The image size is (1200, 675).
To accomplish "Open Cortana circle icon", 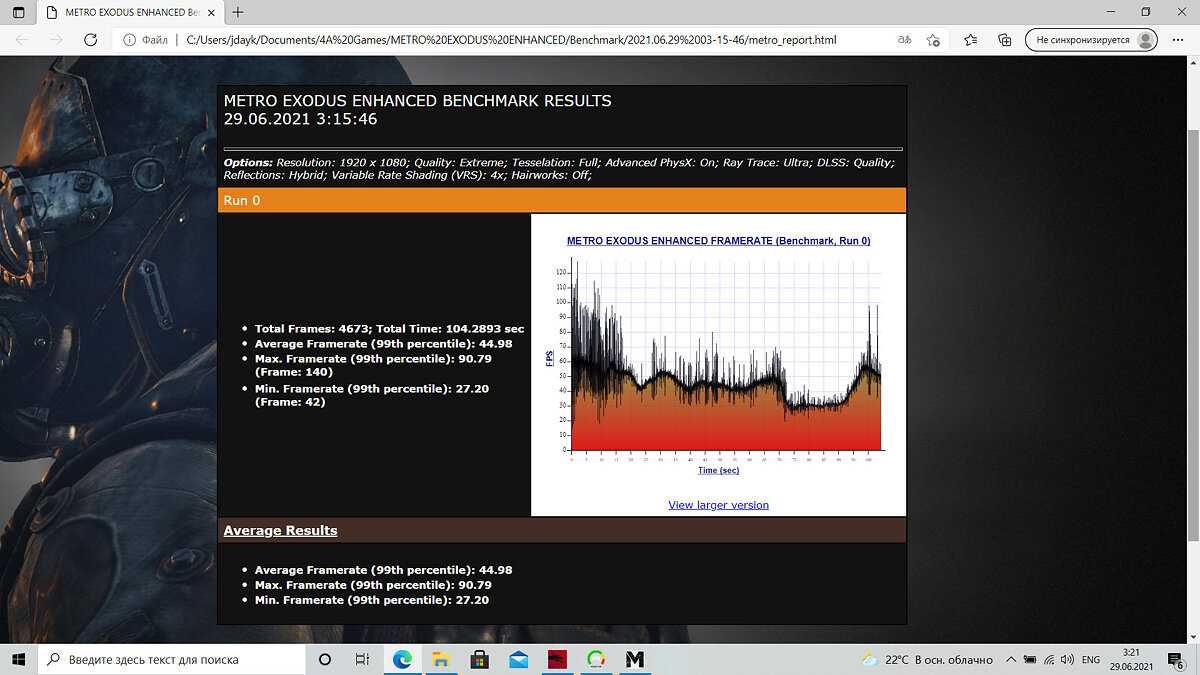I will (x=325, y=660).
